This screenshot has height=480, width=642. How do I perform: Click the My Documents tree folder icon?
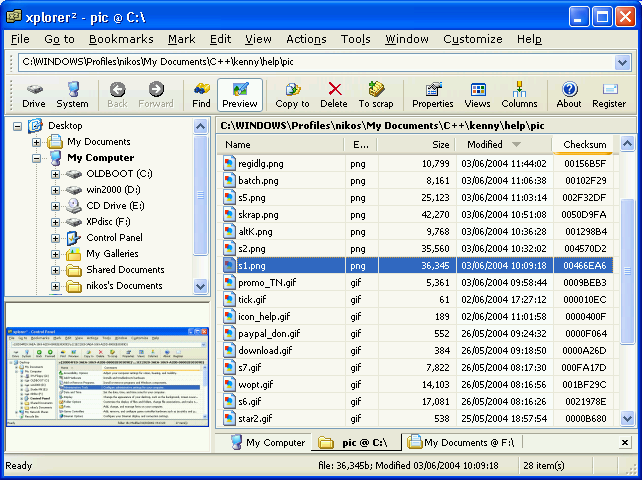click(54, 142)
